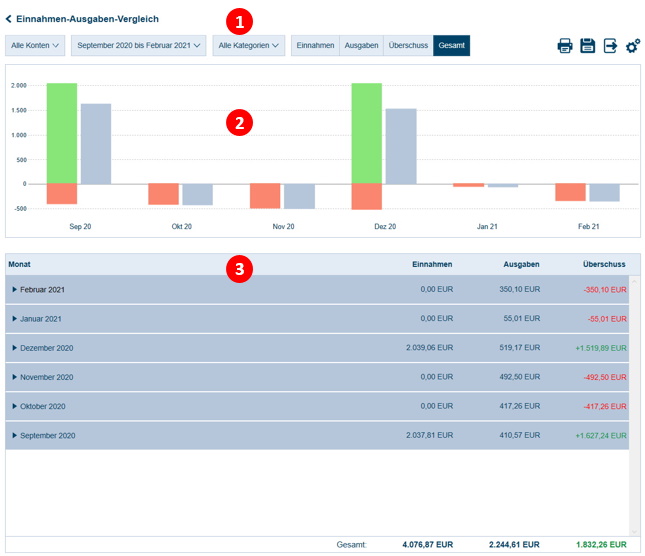This screenshot has height=556, width=645.
Task: Click the 410,57 EUR expense value
Action: click(520, 435)
